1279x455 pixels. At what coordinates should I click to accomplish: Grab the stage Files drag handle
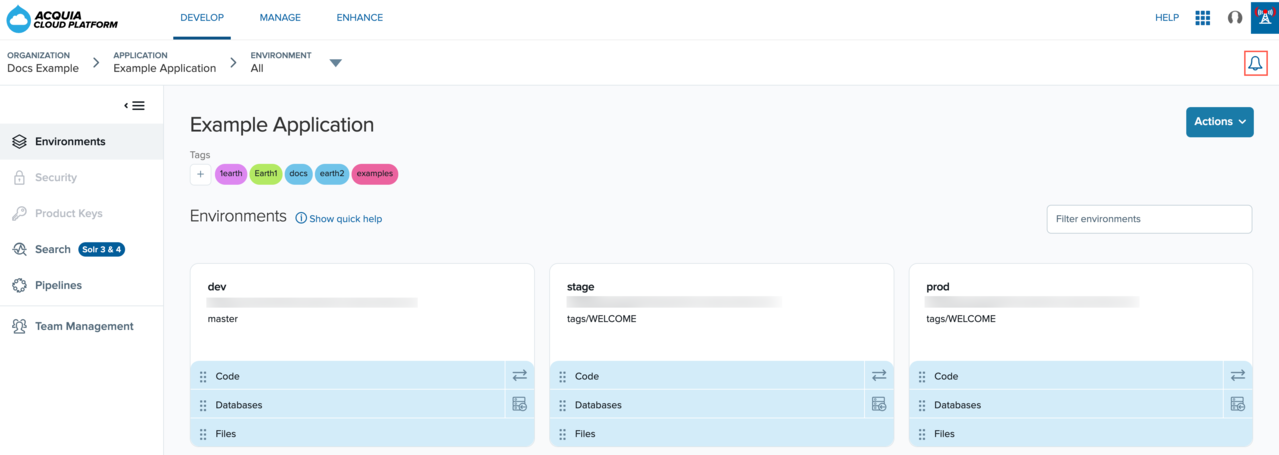coord(562,434)
